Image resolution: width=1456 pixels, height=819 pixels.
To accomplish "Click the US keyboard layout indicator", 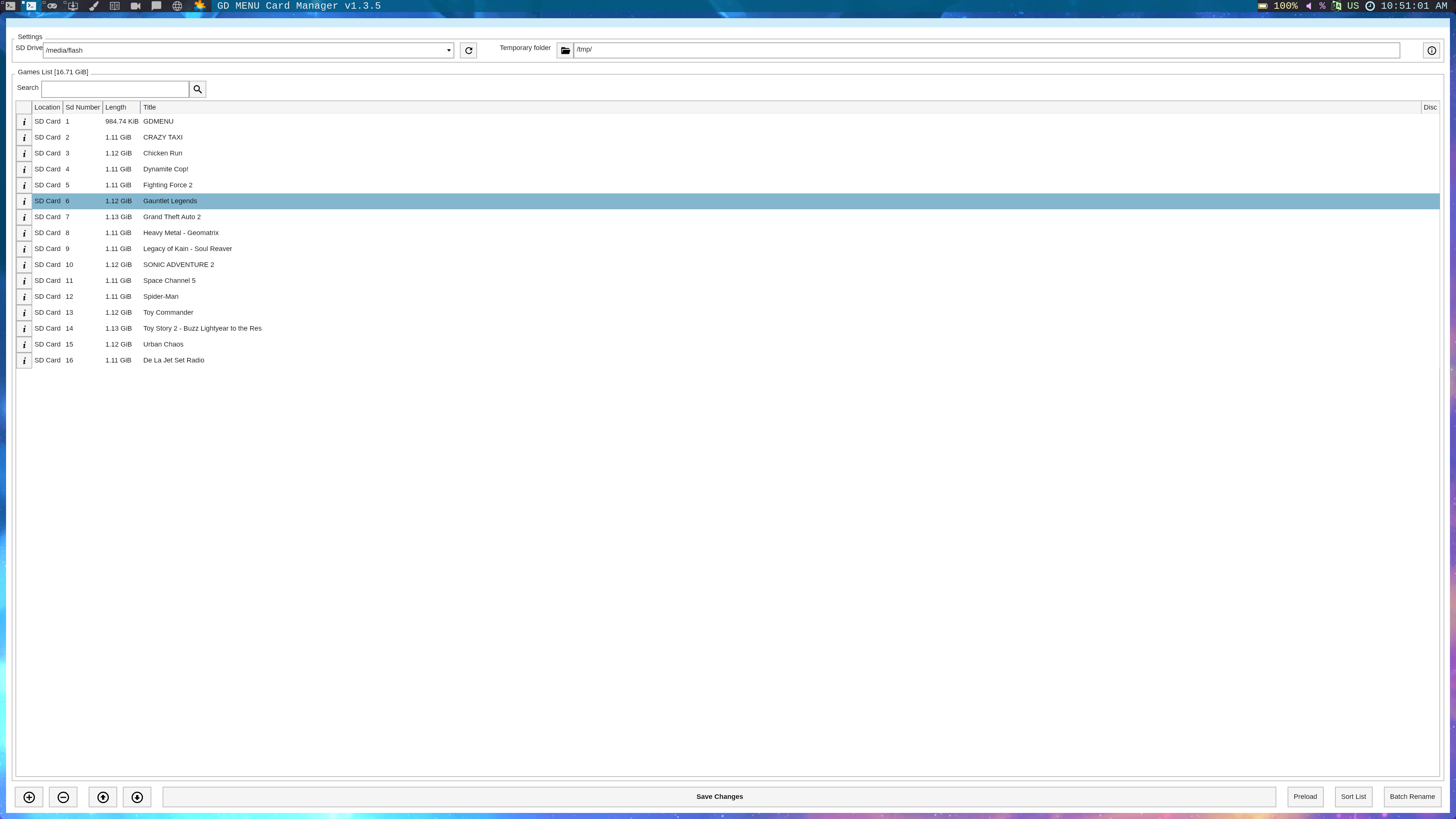I will [x=1352, y=6].
